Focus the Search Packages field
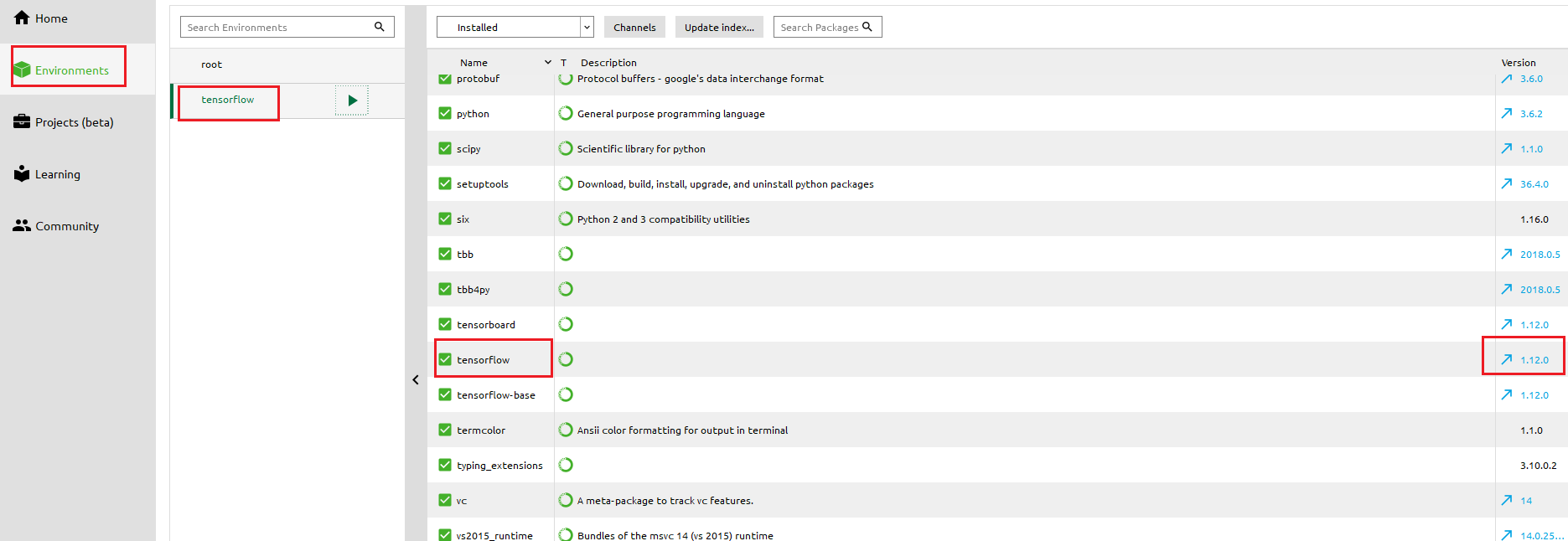 (x=827, y=27)
